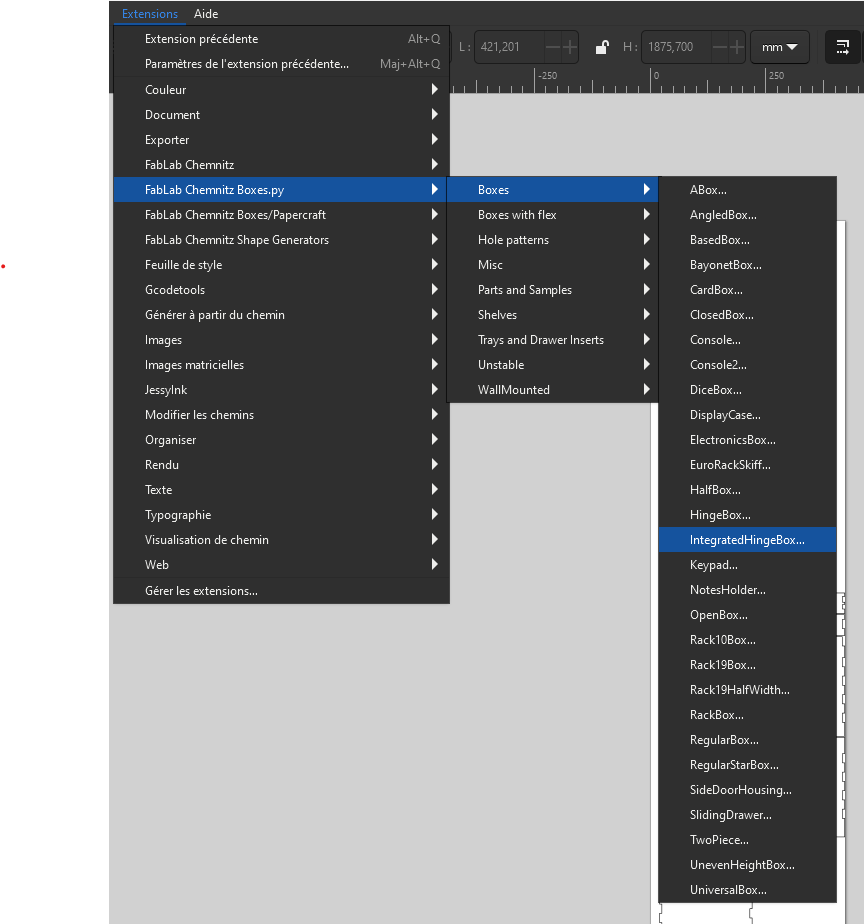Expand the Couleur submenu

pos(282,90)
